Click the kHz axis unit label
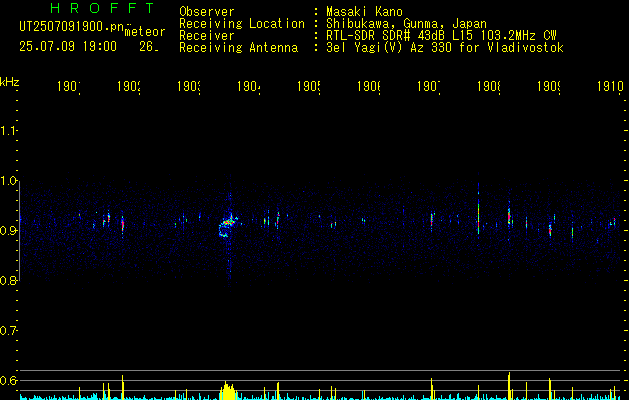 tap(10, 82)
